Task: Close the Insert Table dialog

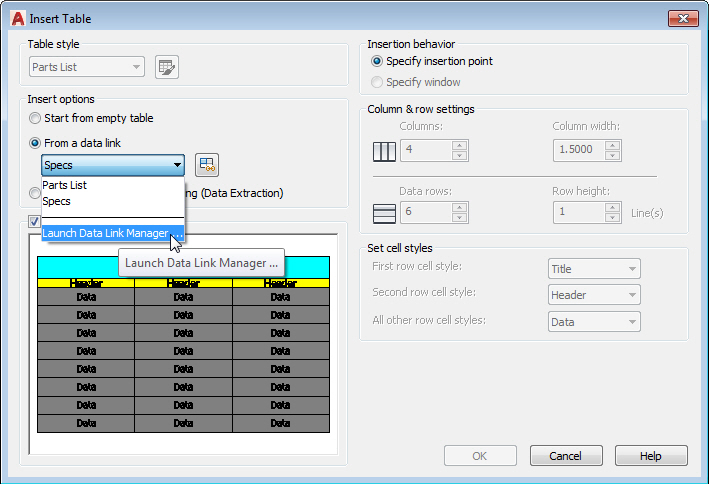Action: [683, 19]
